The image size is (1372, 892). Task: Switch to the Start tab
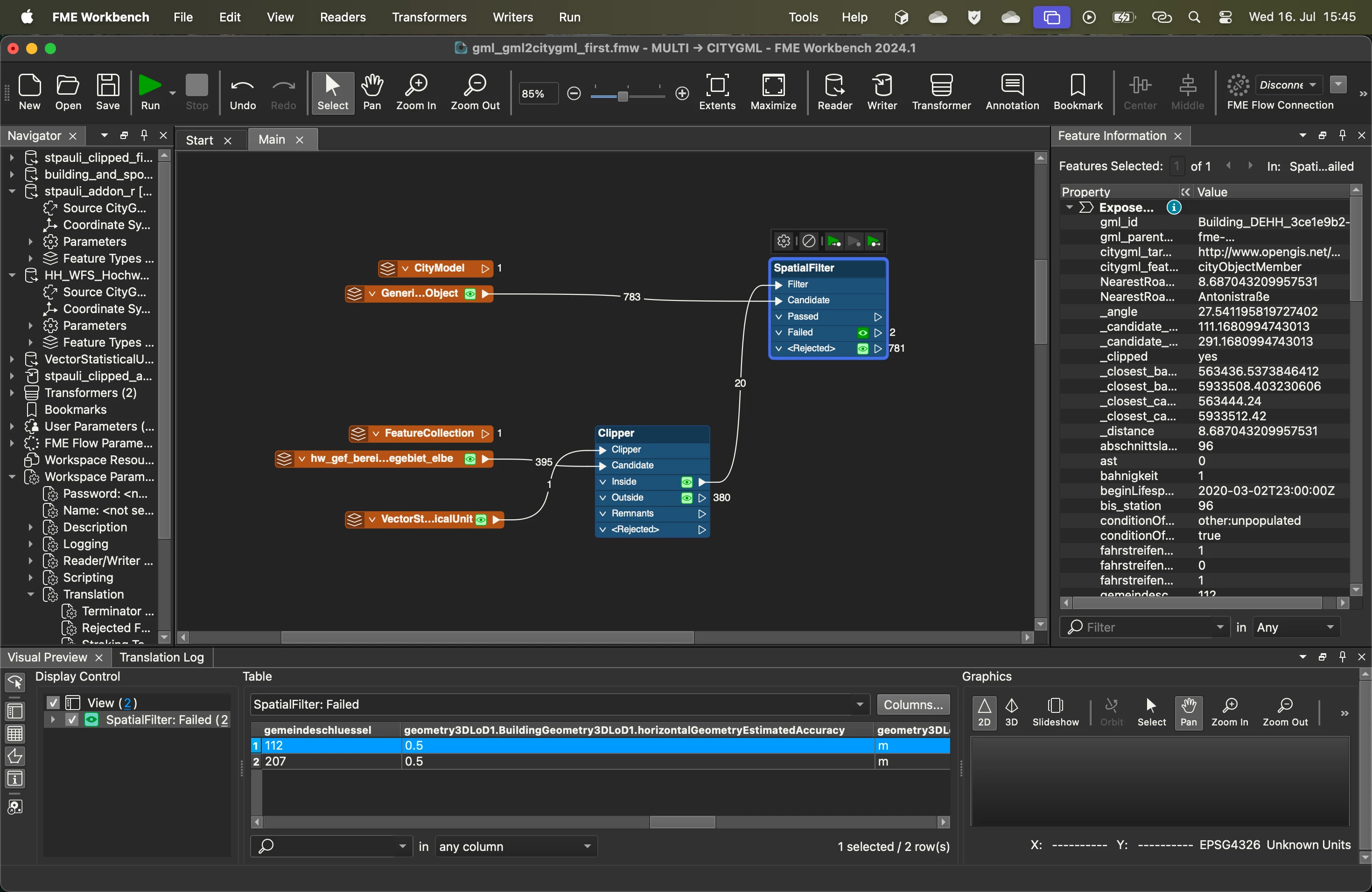coord(199,140)
